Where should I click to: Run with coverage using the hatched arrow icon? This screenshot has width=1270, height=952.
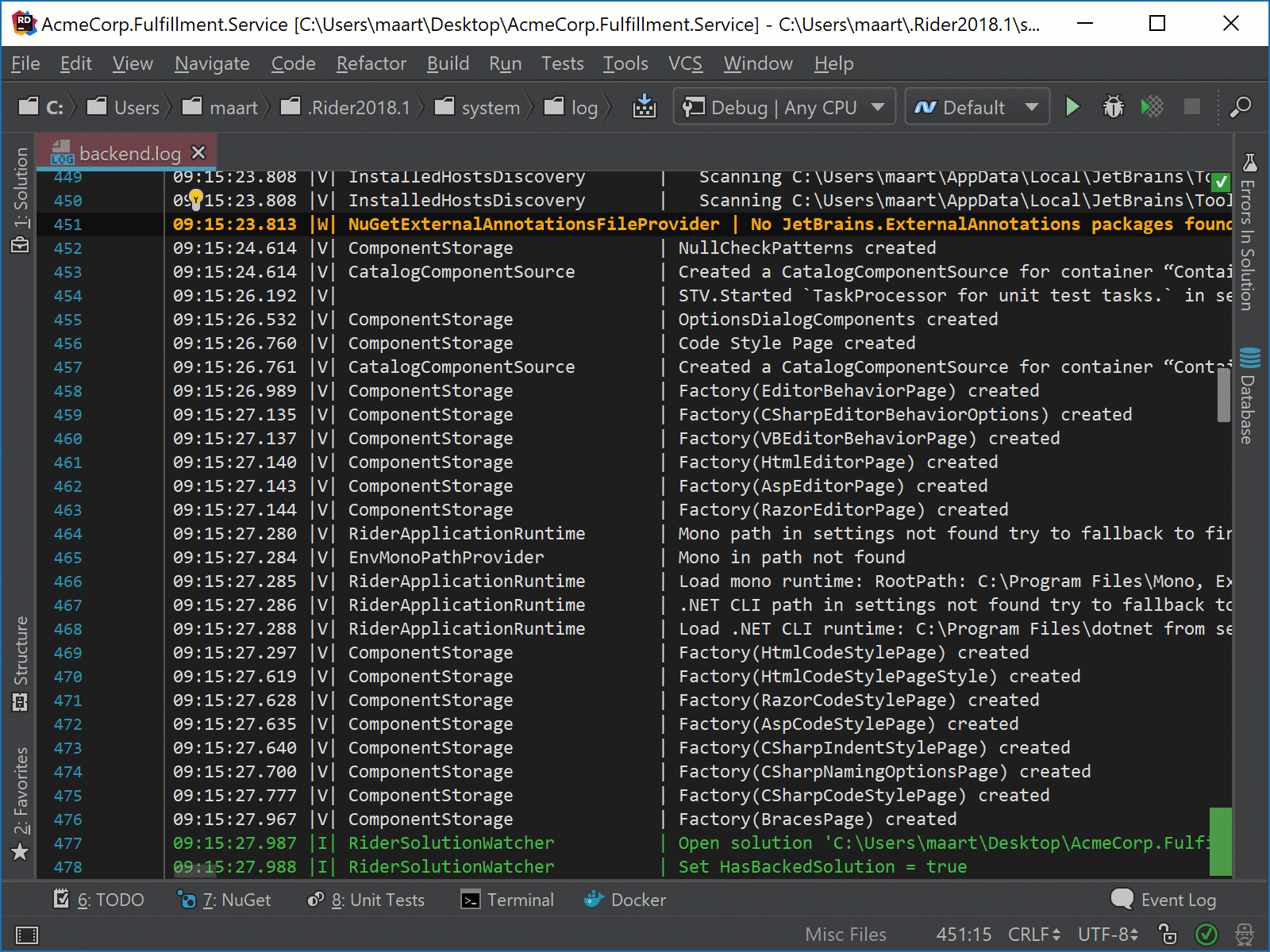[1152, 106]
